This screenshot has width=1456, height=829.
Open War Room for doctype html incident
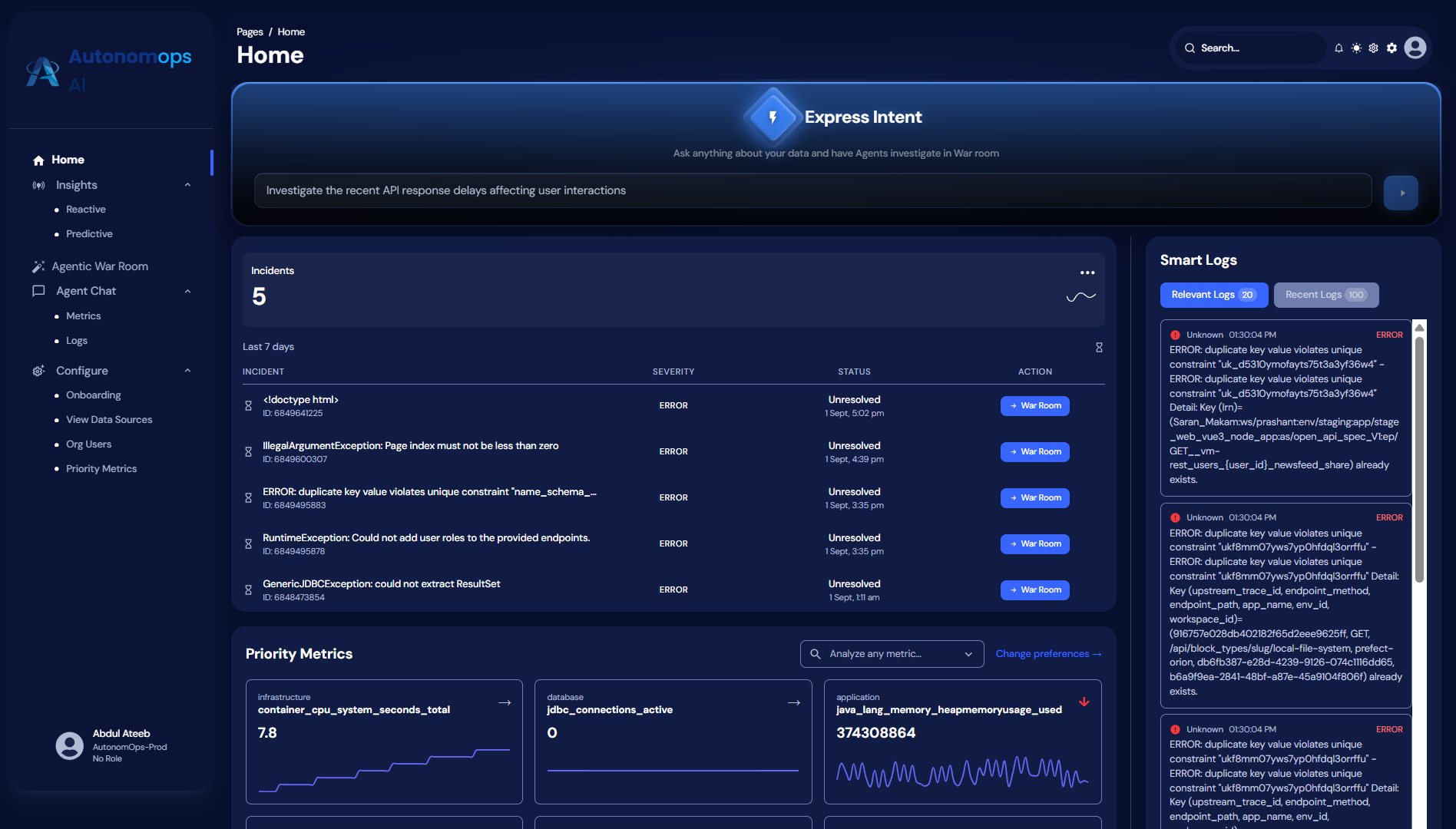pos(1034,406)
